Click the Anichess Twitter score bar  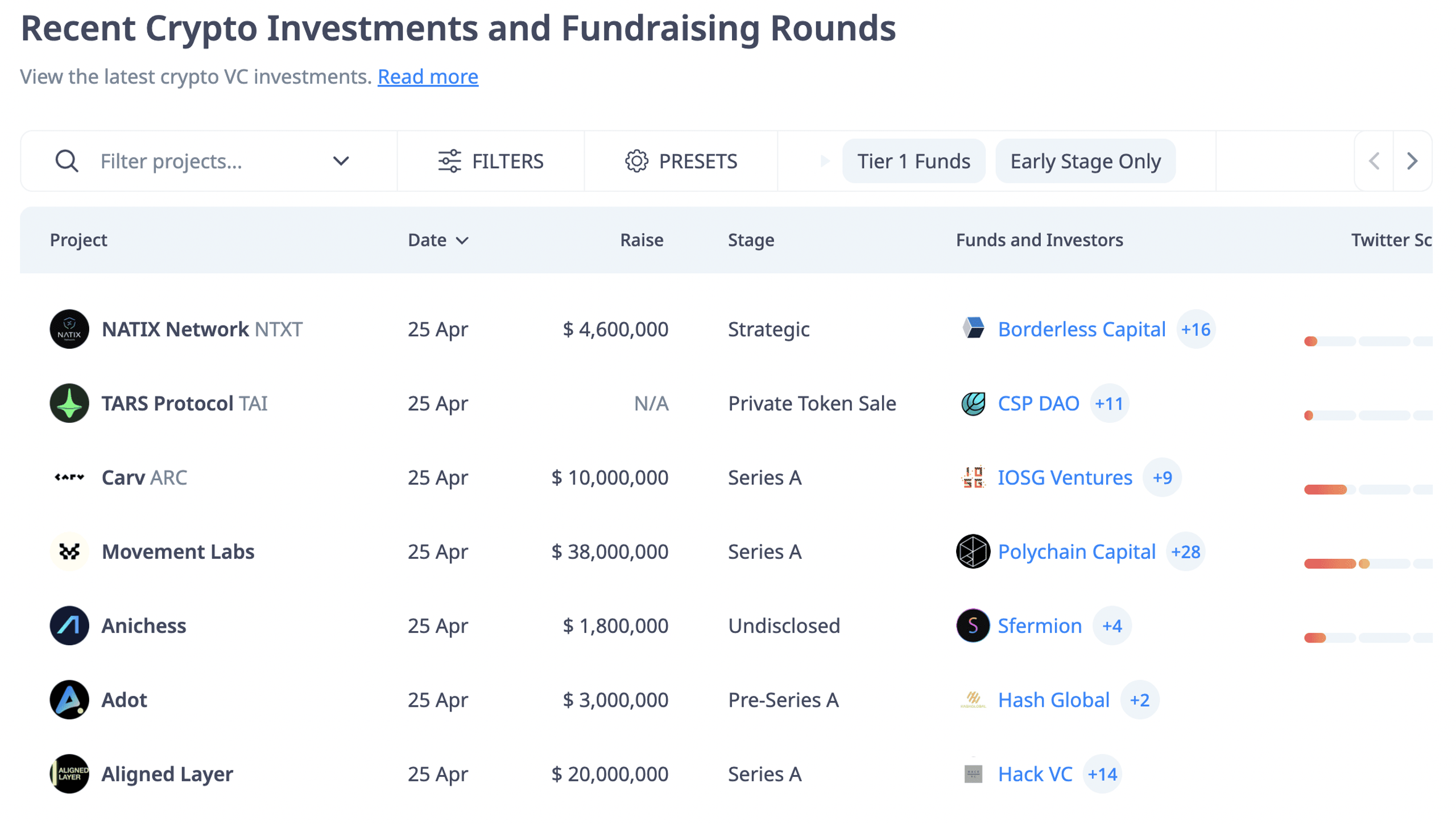tap(1367, 637)
